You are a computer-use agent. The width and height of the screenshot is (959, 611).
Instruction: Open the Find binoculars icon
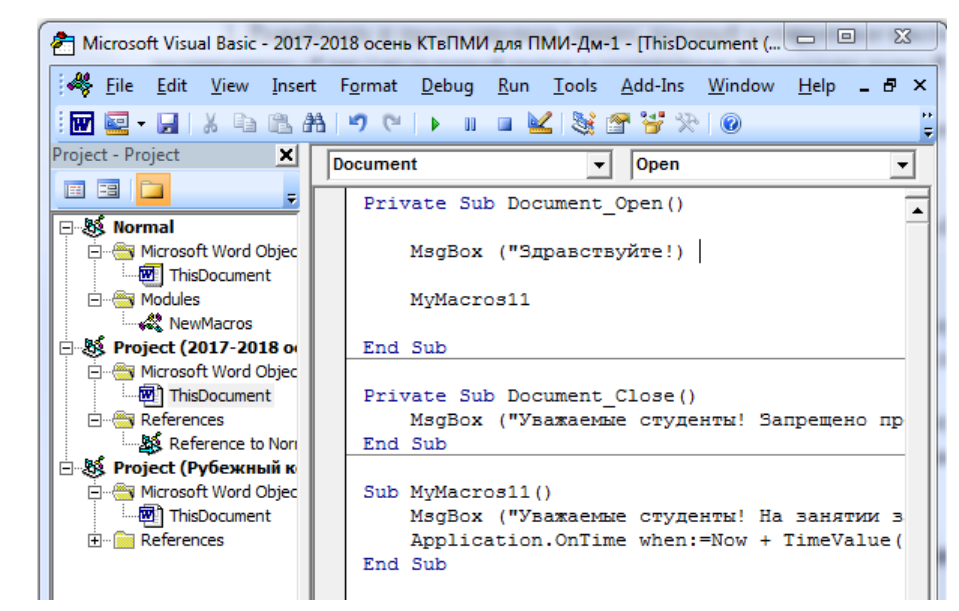point(315,124)
